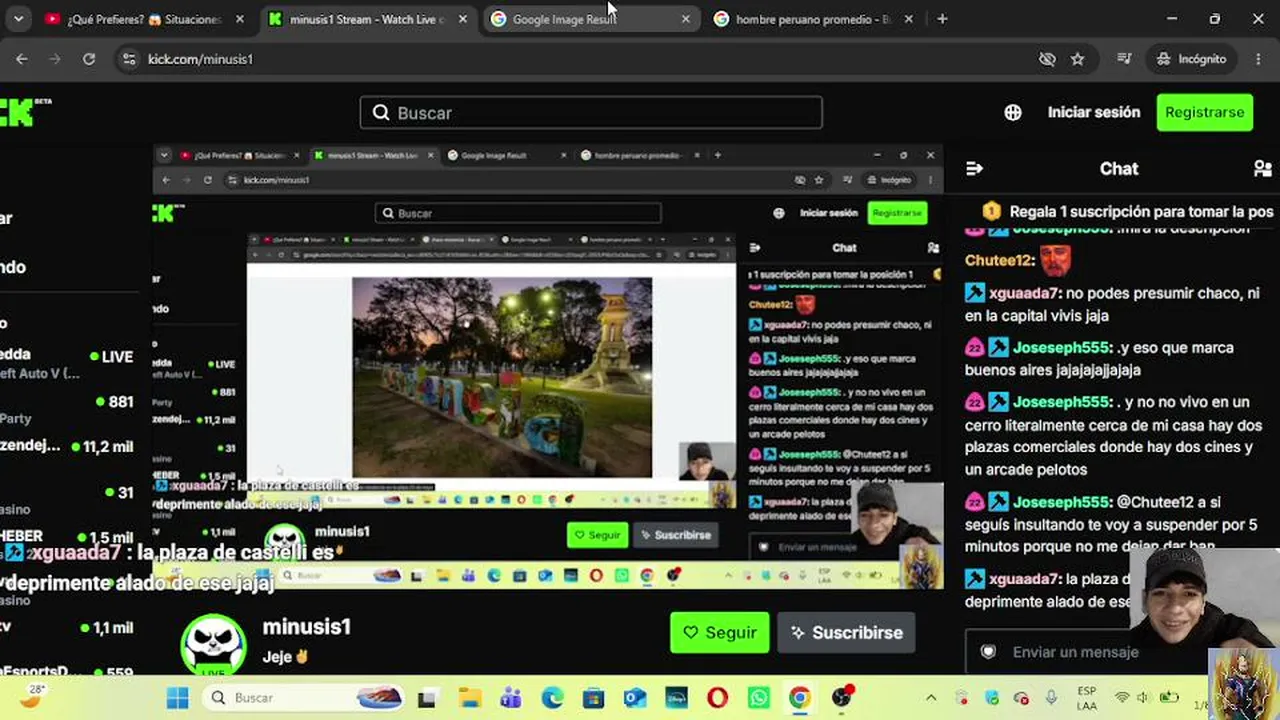
Task: Click the Chutee12 username in chat
Action: pyautogui.click(x=999, y=261)
